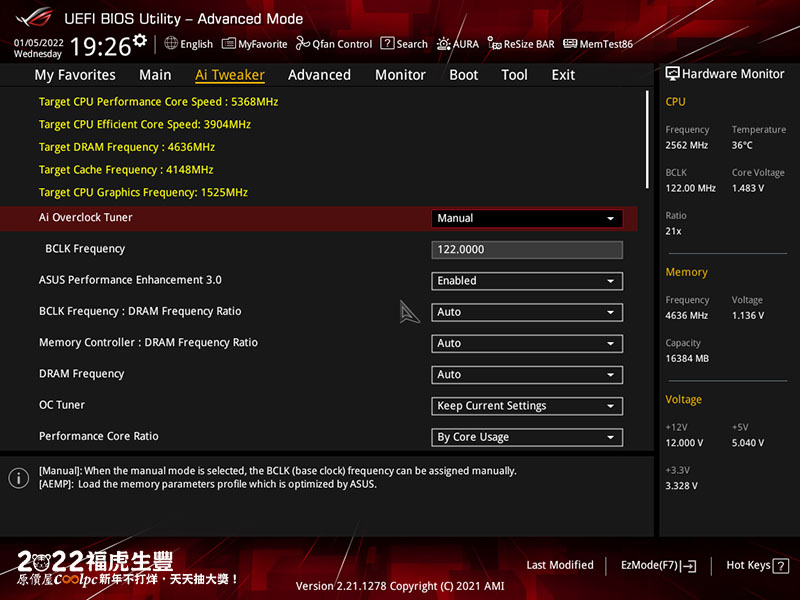Launch Qfan Control fan icon
Image resolution: width=800 pixels, height=600 pixels.
[x=303, y=44]
